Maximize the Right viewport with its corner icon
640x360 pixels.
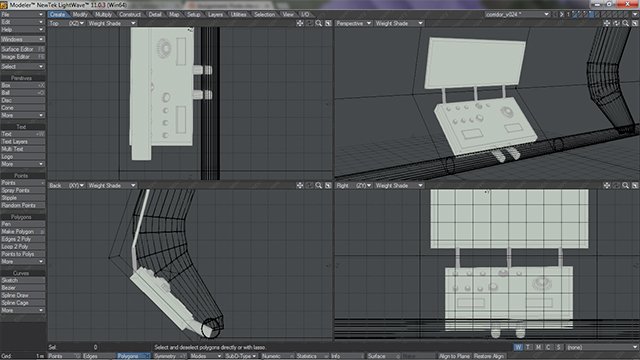pyautogui.click(x=635, y=185)
